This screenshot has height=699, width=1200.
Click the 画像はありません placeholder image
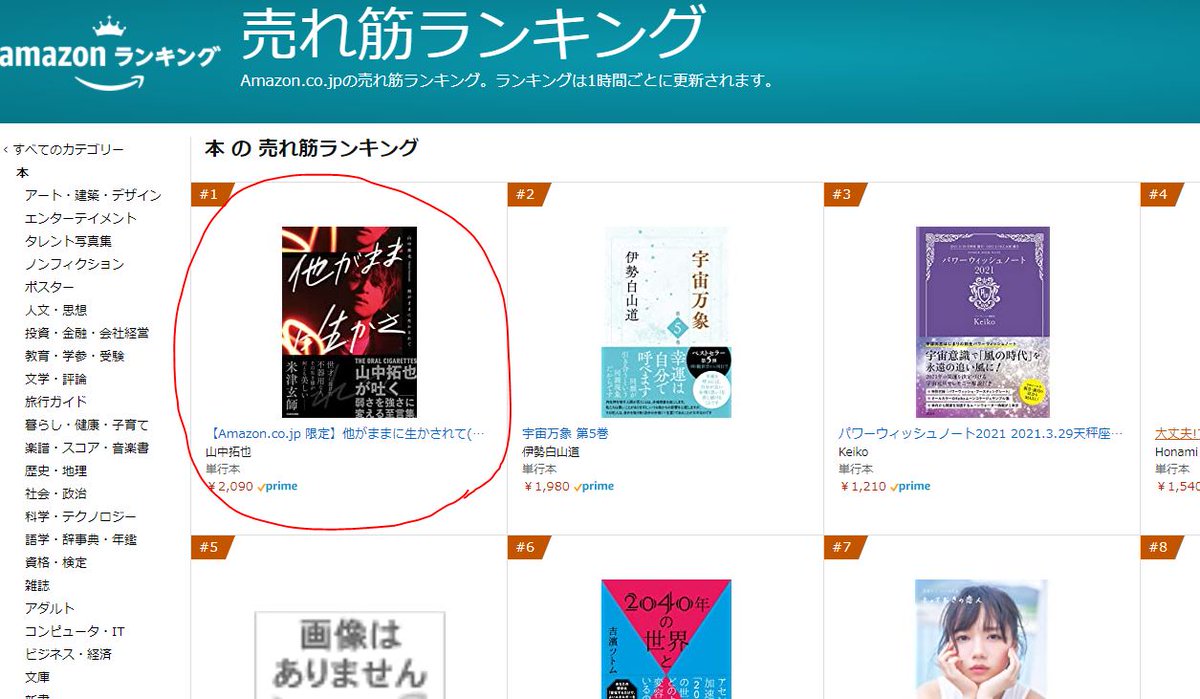[x=350, y=654]
